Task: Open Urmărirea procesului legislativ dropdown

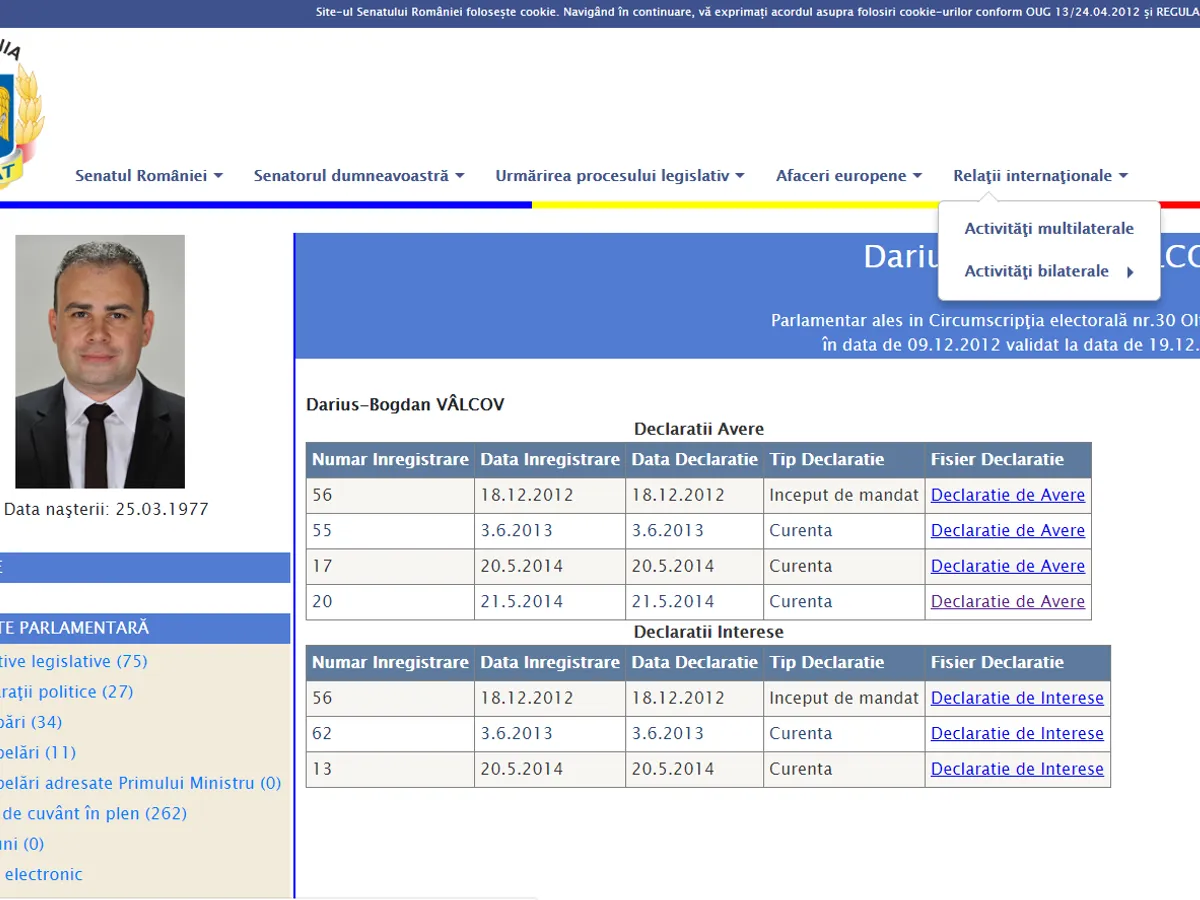Action: (x=619, y=176)
